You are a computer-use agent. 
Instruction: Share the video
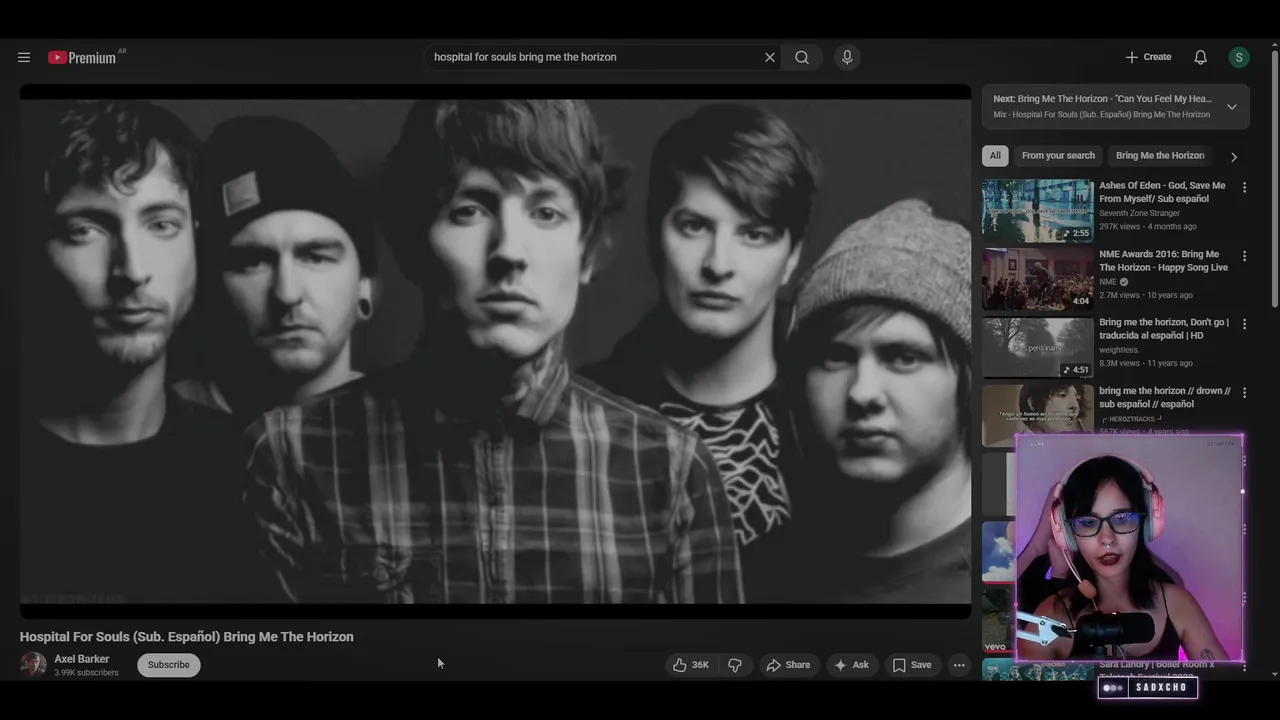pos(788,665)
